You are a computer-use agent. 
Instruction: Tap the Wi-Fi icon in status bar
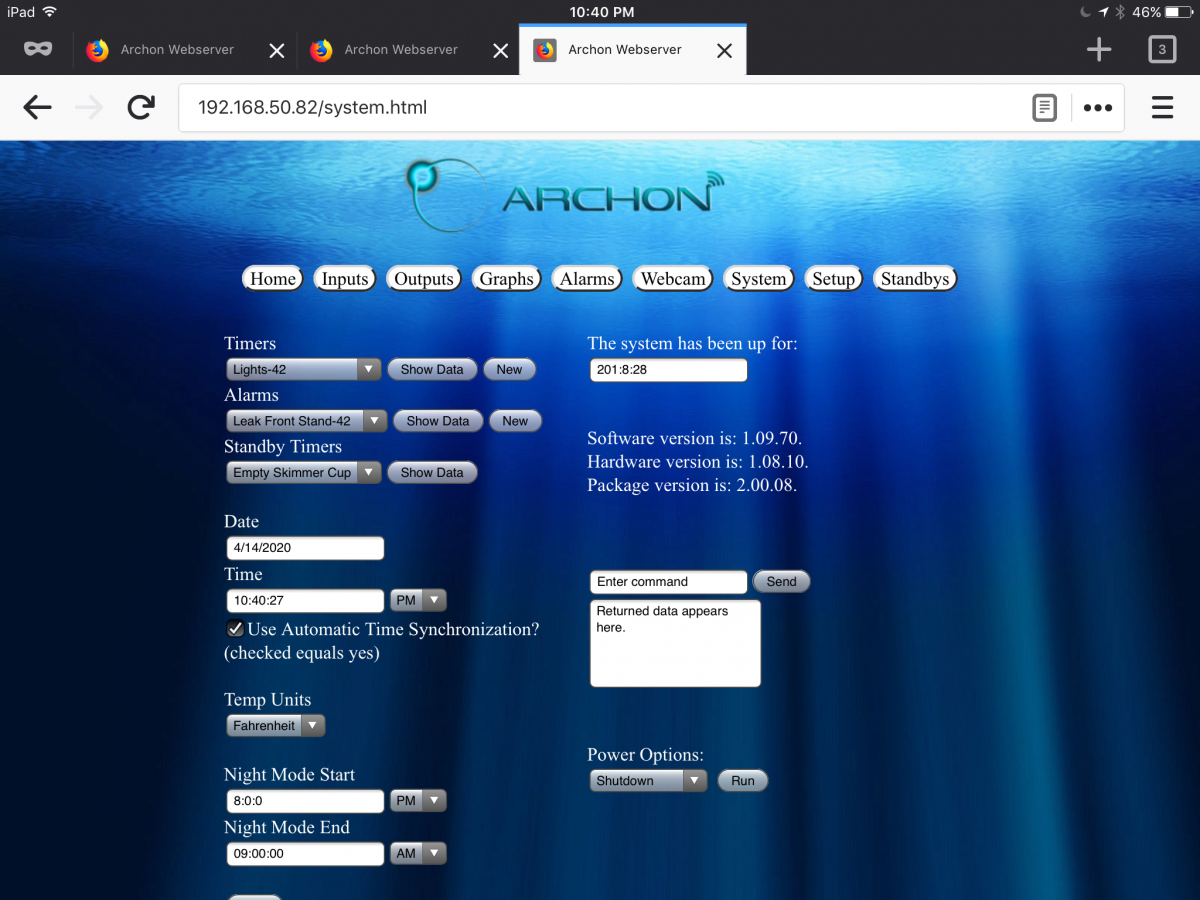click(50, 12)
